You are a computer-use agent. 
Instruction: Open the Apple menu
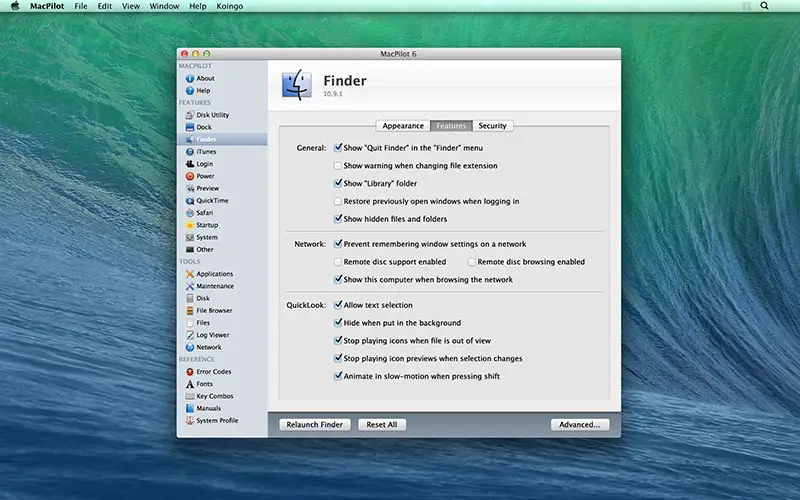[x=15, y=6]
